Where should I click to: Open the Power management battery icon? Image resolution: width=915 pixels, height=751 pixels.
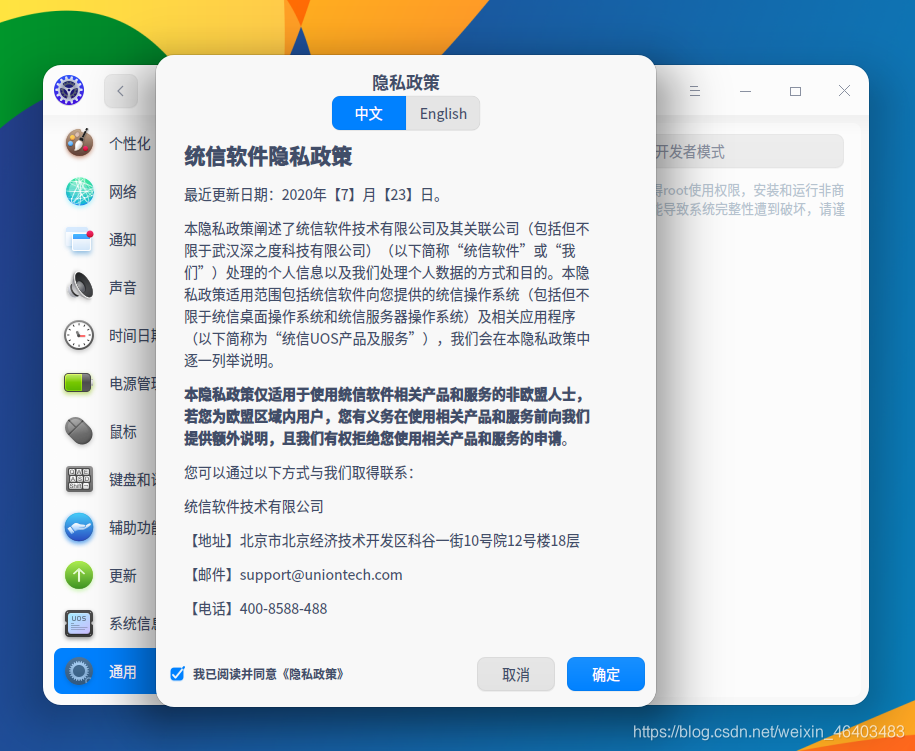pos(78,383)
